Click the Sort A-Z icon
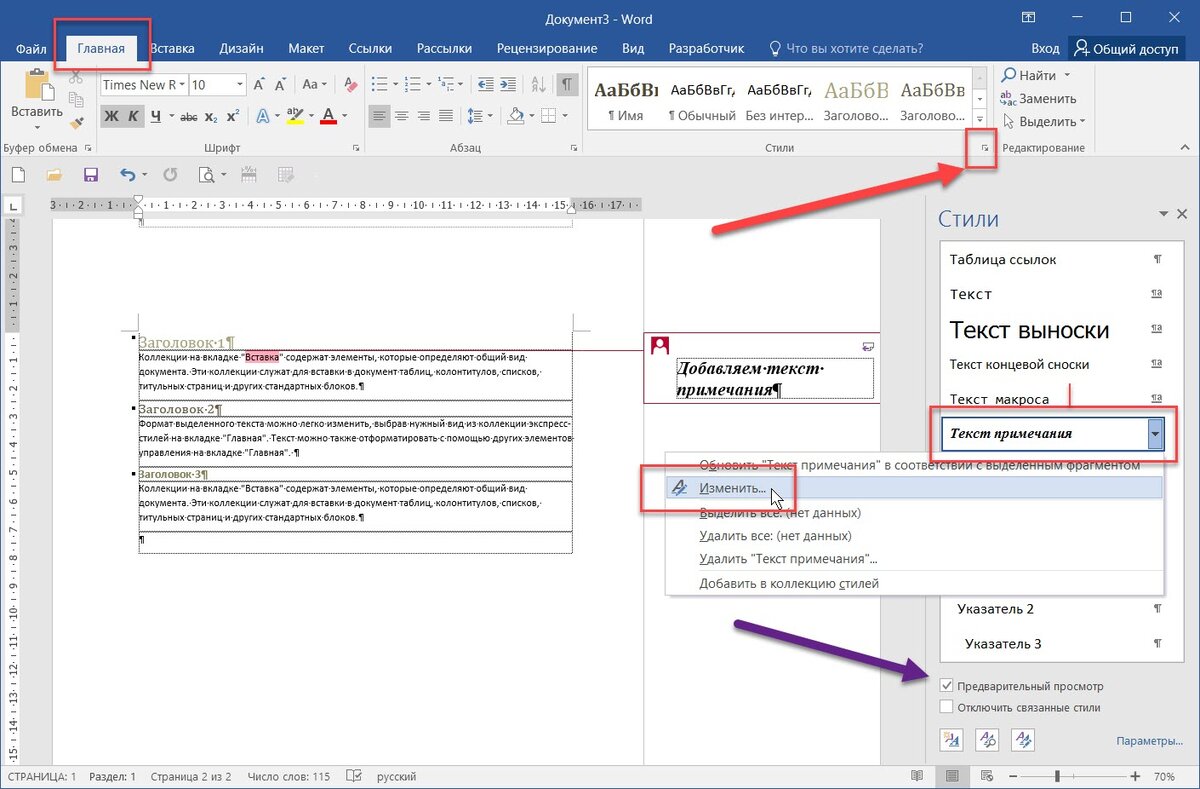Image resolution: width=1200 pixels, height=789 pixels. click(x=537, y=85)
